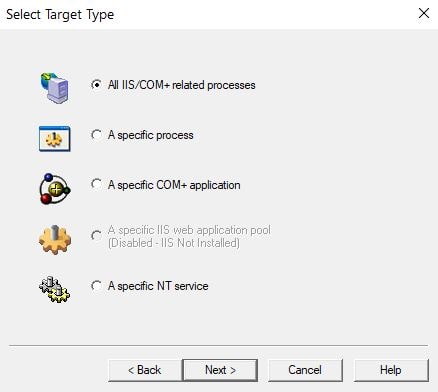Image resolution: width=438 pixels, height=392 pixels.
Task: Click the 'A specific COM+ application' label text
Action: click(174, 185)
